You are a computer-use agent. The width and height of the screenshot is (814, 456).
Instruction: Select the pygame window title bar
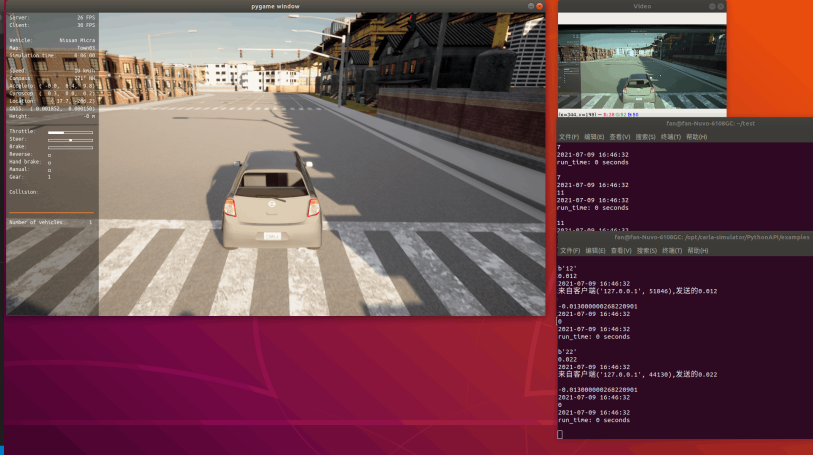(275, 6)
